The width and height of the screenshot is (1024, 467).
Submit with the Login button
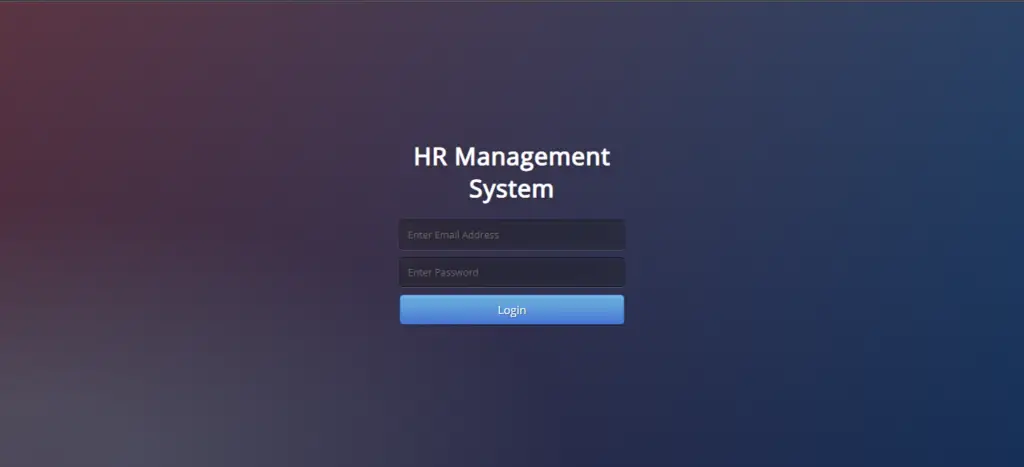[x=511, y=310]
